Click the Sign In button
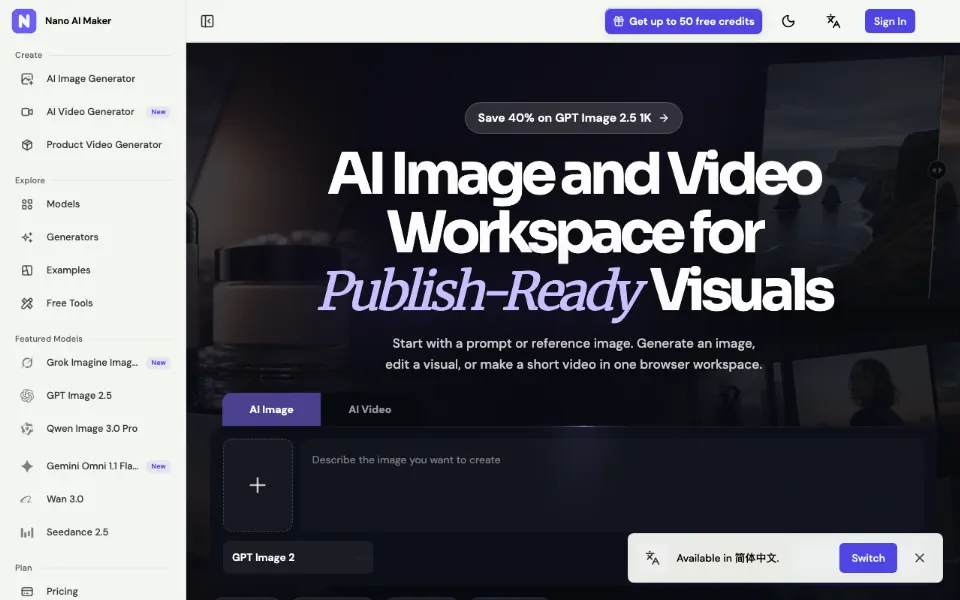960x600 pixels. click(890, 21)
